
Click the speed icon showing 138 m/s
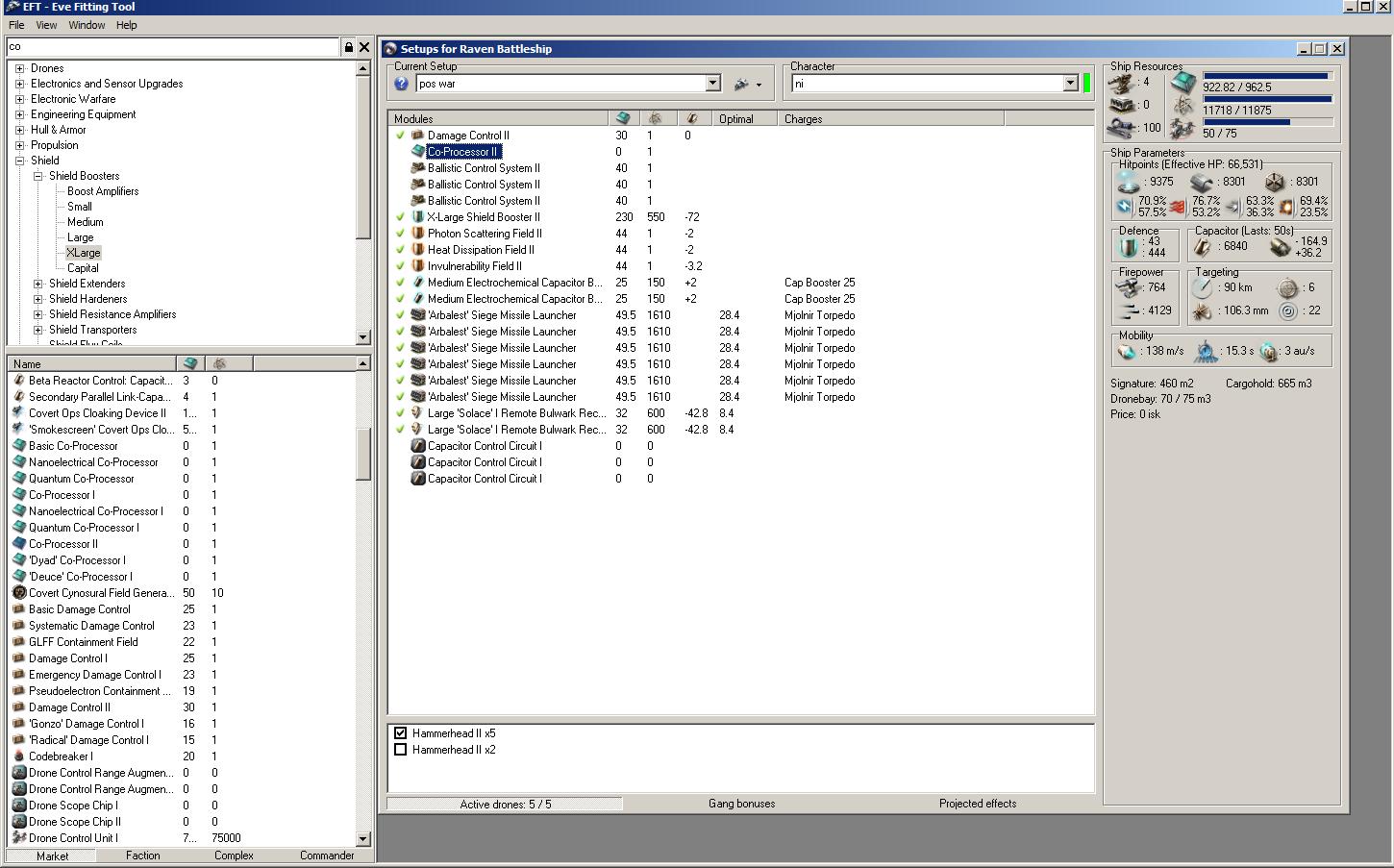(1127, 352)
